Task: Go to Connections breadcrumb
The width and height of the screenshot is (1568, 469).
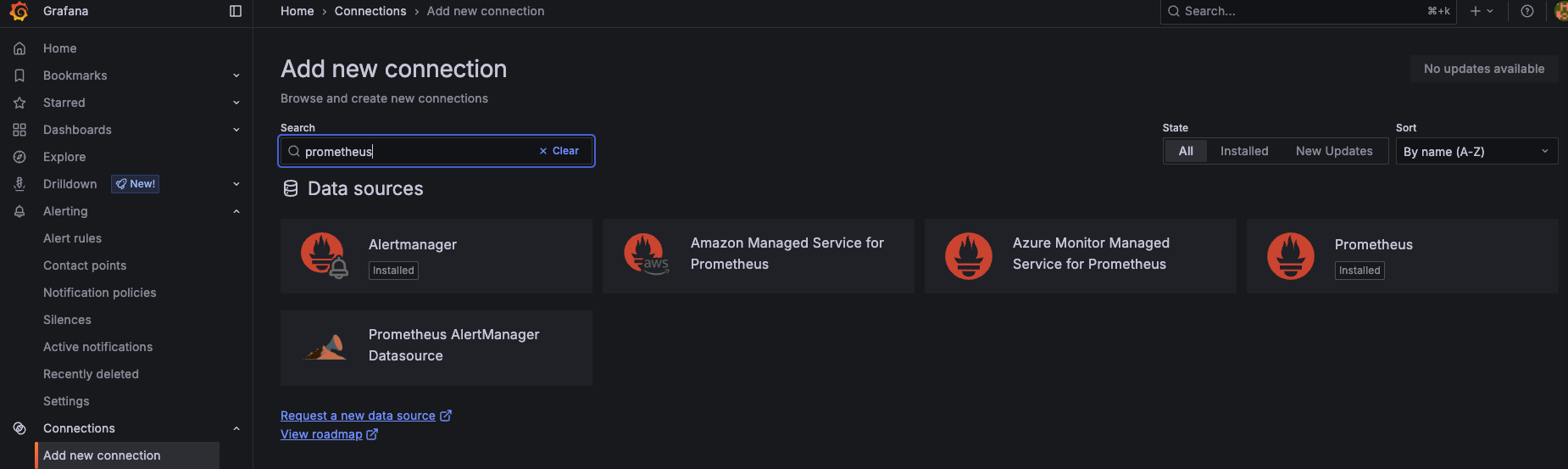Action: [370, 11]
